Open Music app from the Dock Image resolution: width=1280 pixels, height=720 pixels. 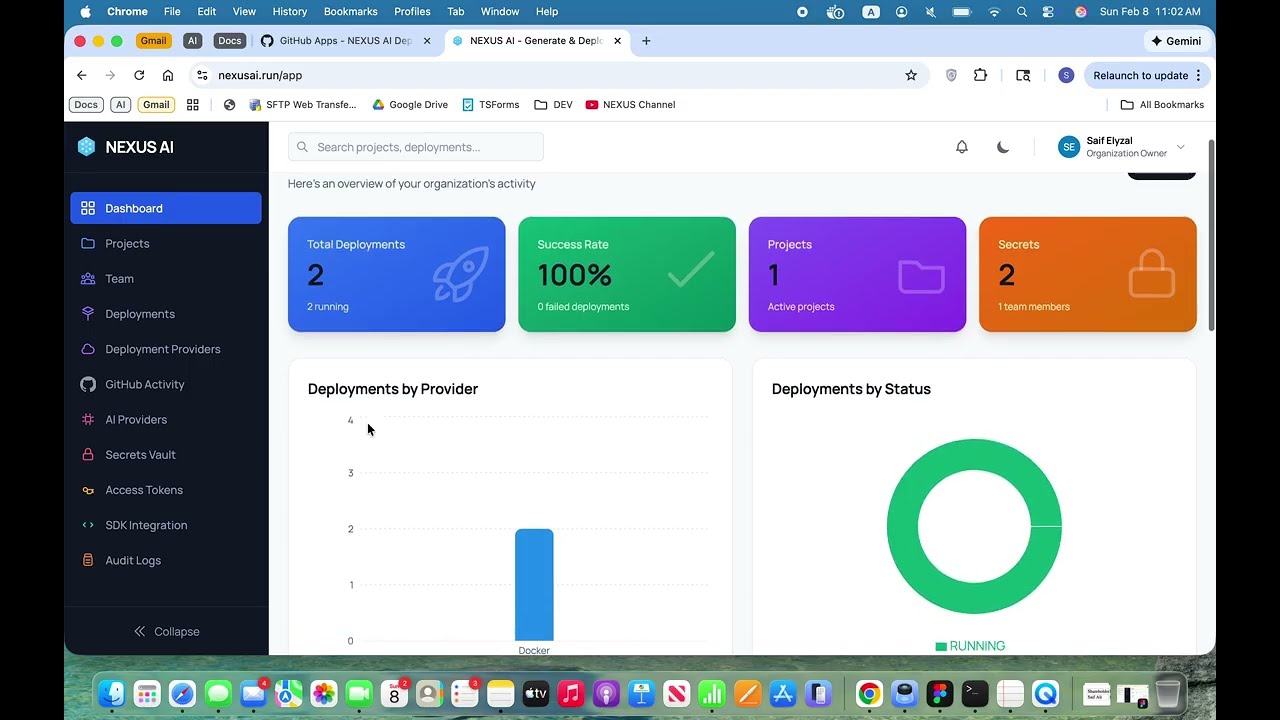point(571,693)
